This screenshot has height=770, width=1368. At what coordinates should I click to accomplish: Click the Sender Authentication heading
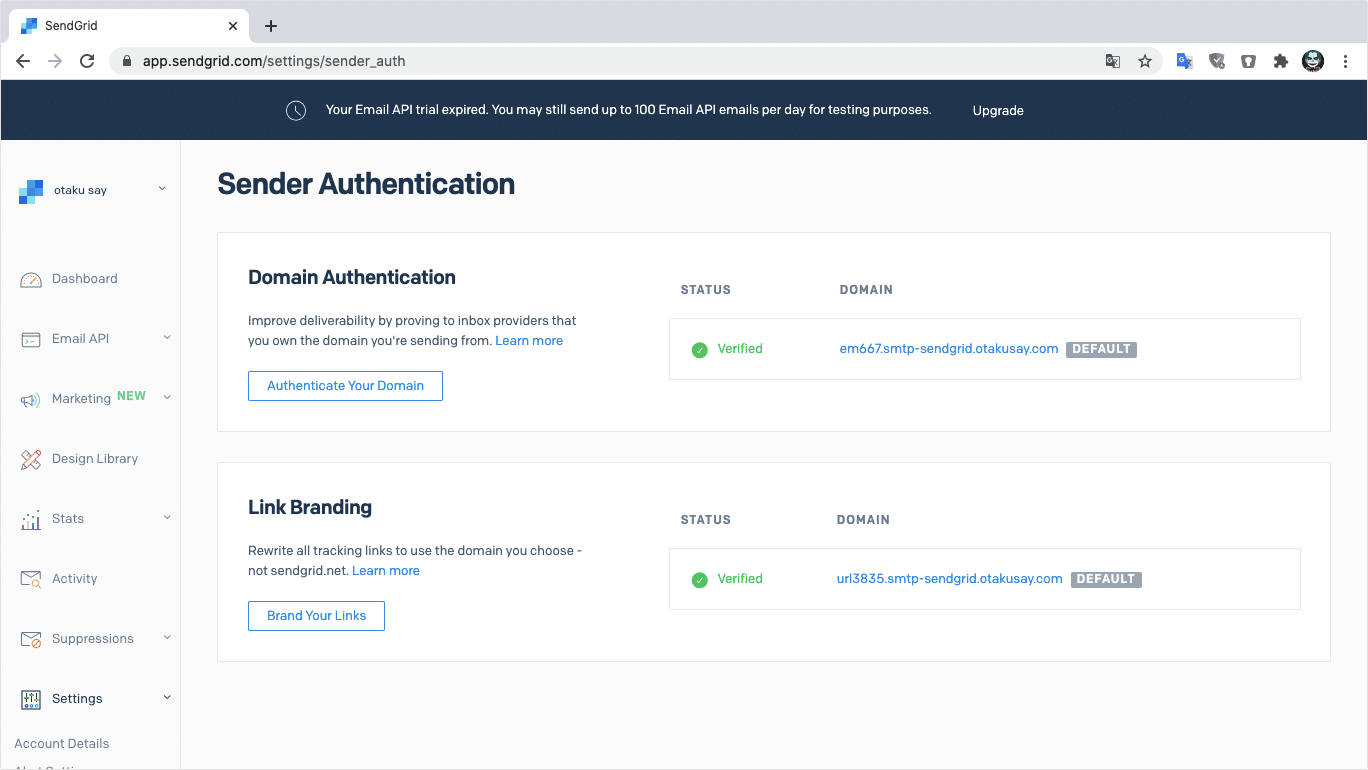click(x=366, y=184)
